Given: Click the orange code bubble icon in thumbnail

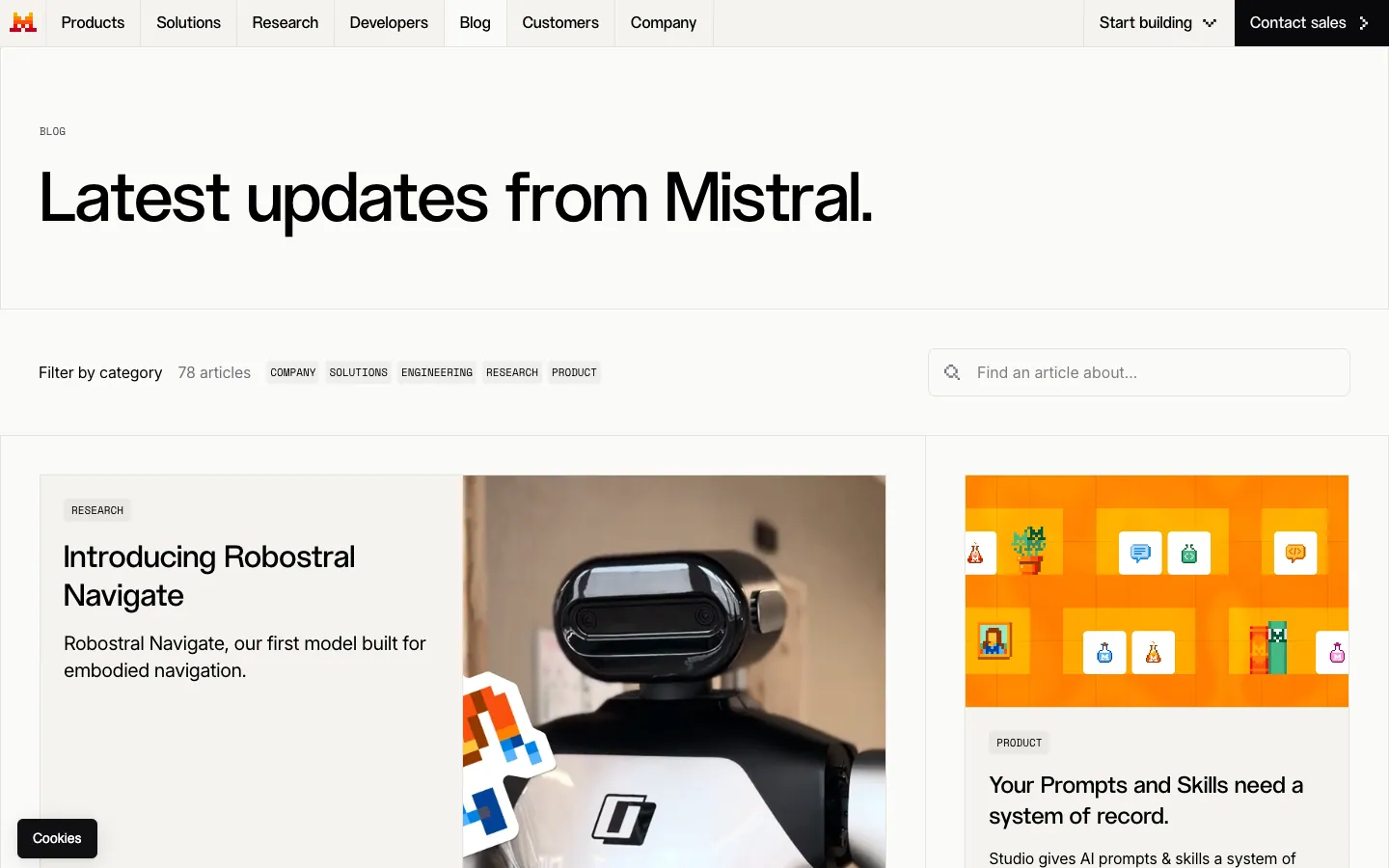Looking at the screenshot, I should pyautogui.click(x=1295, y=553).
